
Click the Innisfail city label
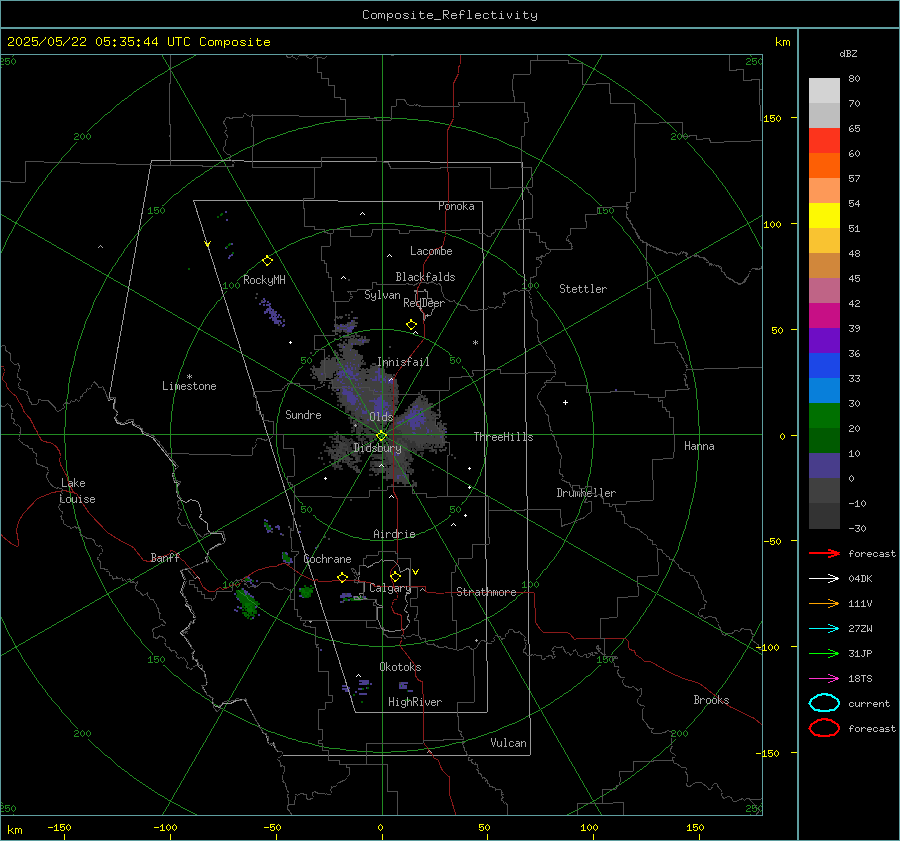[403, 362]
